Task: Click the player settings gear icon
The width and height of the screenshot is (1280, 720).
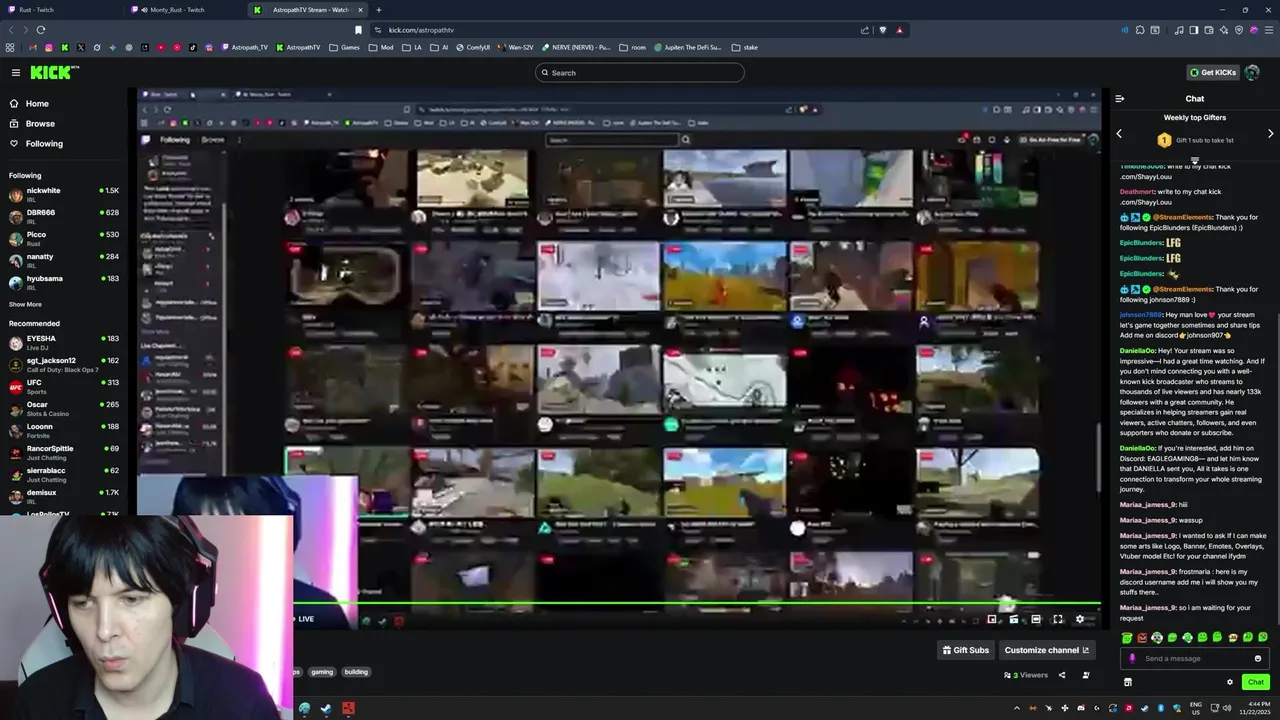Action: coord(1080,619)
